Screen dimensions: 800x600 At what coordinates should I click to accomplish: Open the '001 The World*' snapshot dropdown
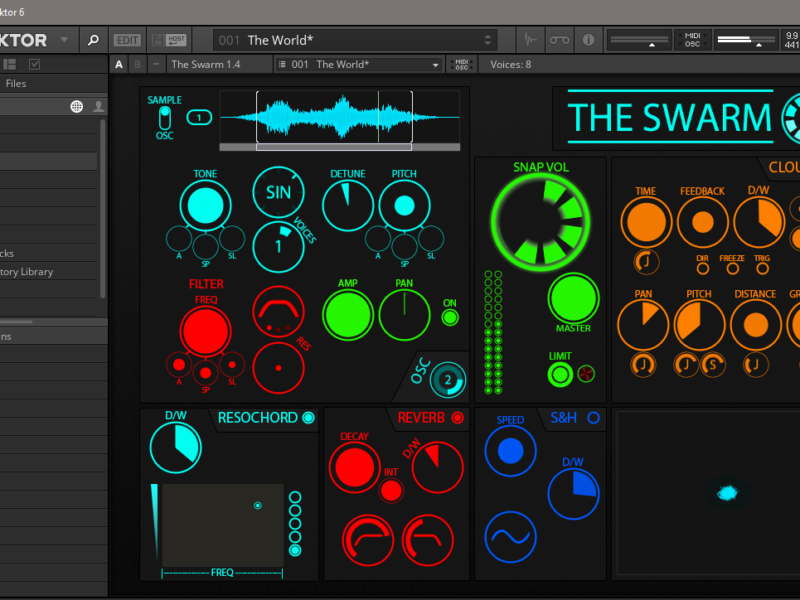(x=359, y=64)
